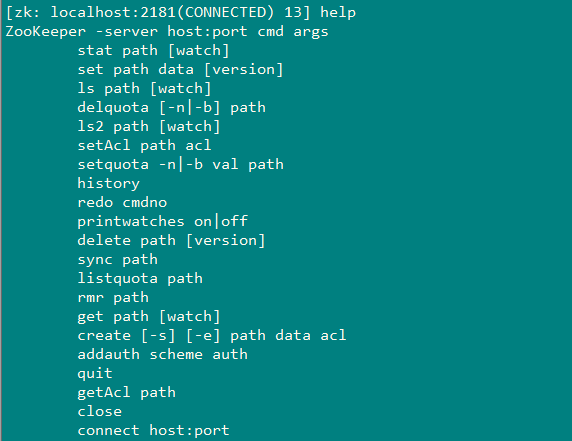The image size is (572, 441).
Task: Click the 'printwatches on|off' line
Action: [162, 221]
